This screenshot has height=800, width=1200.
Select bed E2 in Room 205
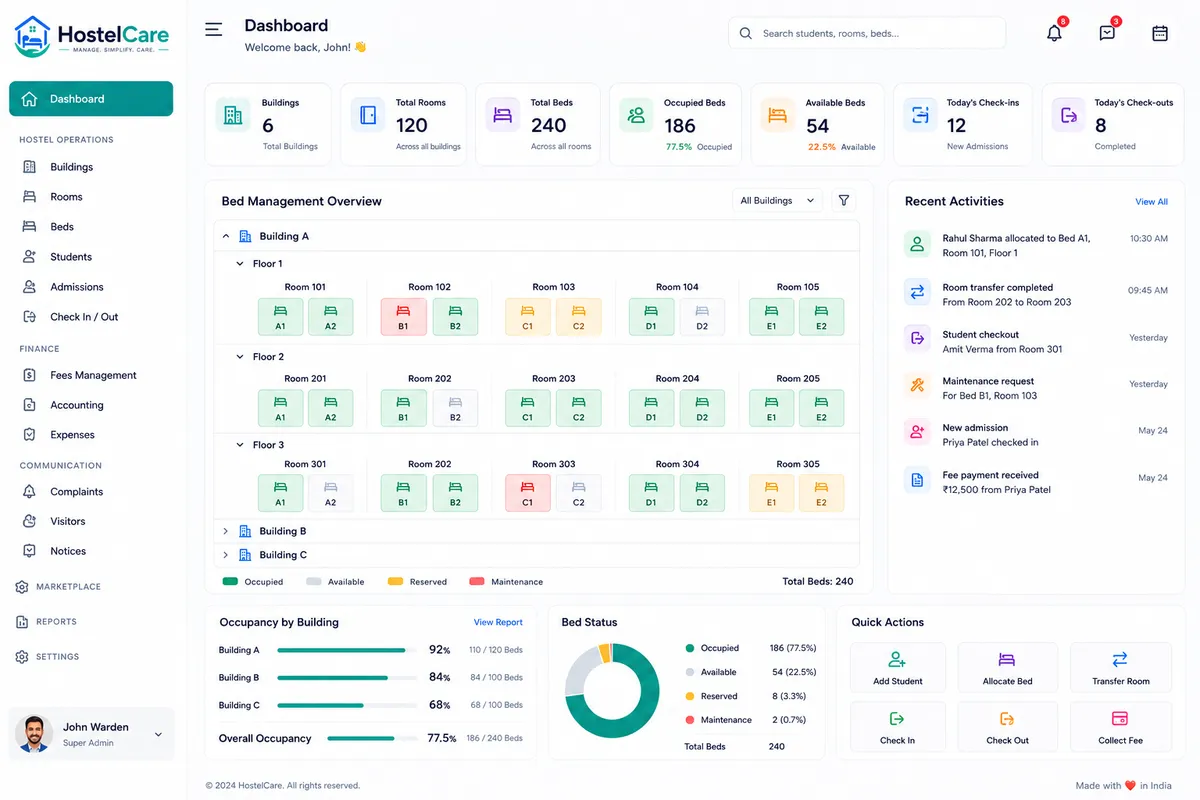pyautogui.click(x=821, y=408)
